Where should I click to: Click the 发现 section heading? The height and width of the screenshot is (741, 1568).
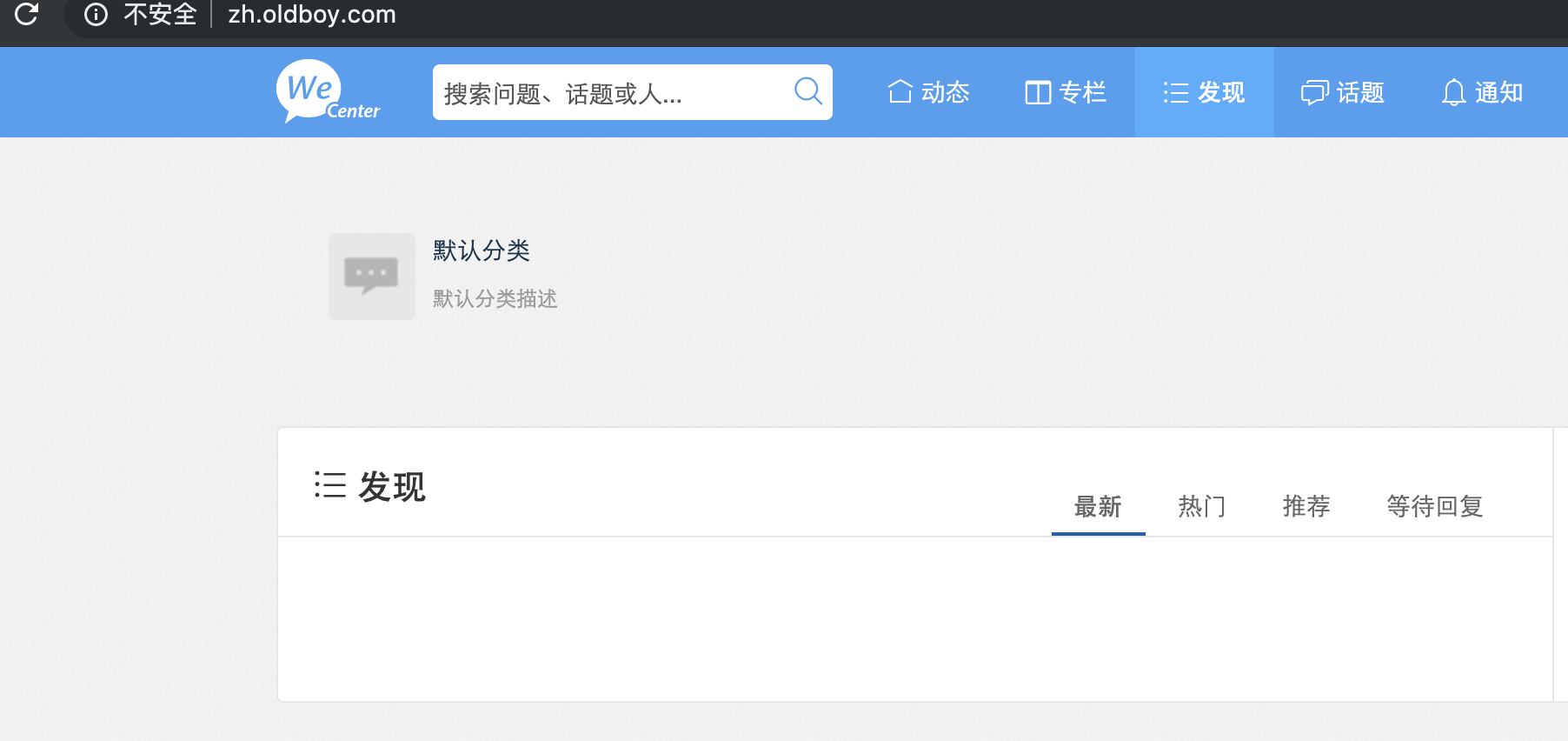(391, 487)
